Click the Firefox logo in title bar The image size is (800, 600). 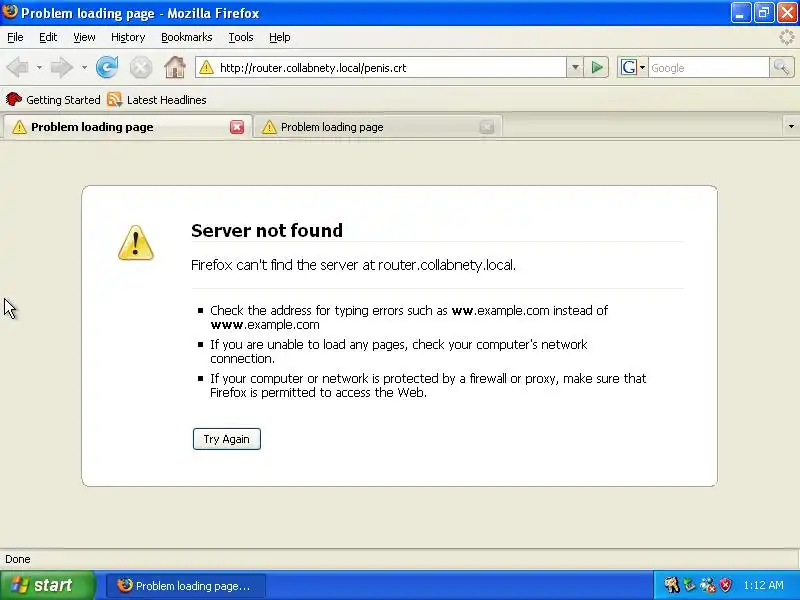click(x=10, y=12)
